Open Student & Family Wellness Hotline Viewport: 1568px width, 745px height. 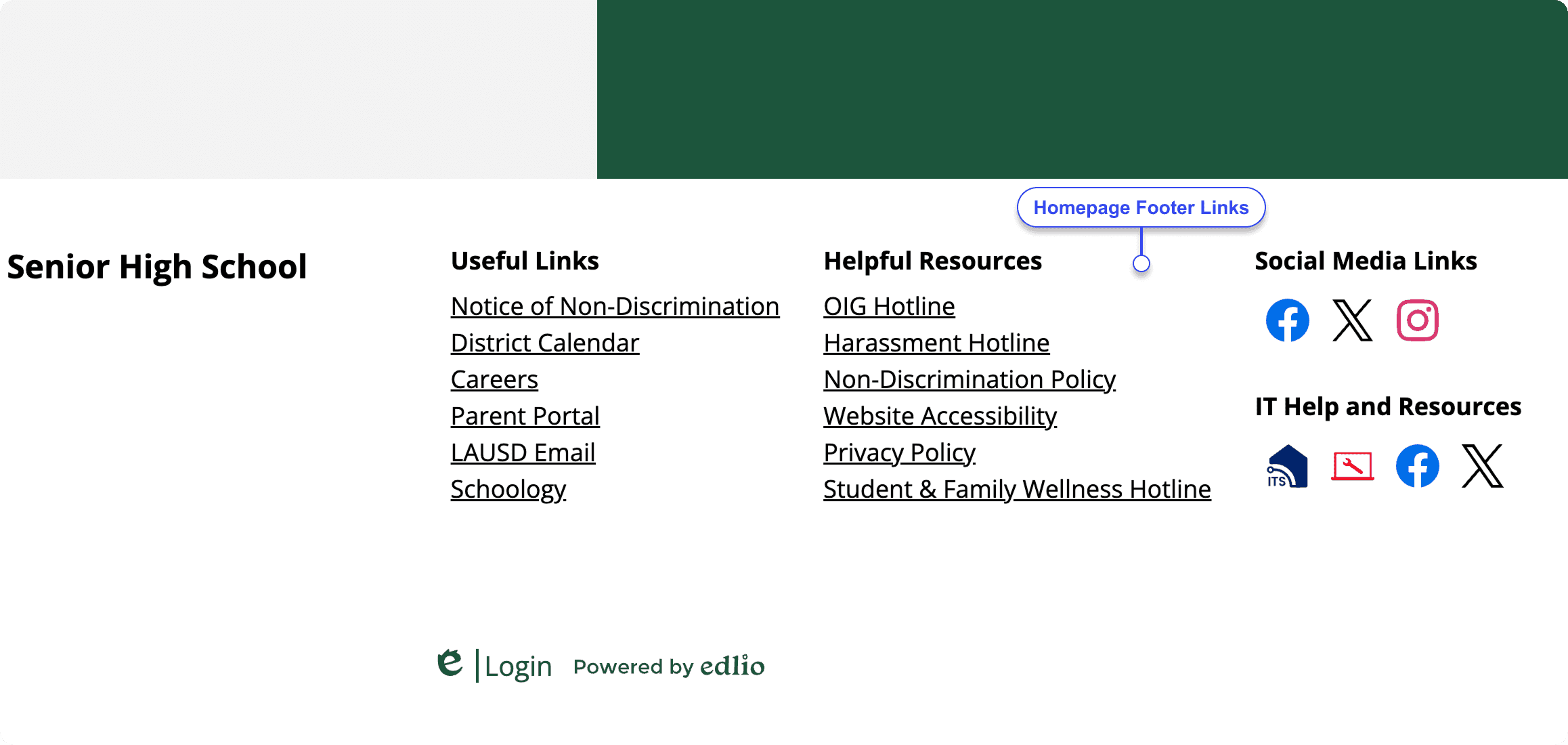[x=1017, y=489]
